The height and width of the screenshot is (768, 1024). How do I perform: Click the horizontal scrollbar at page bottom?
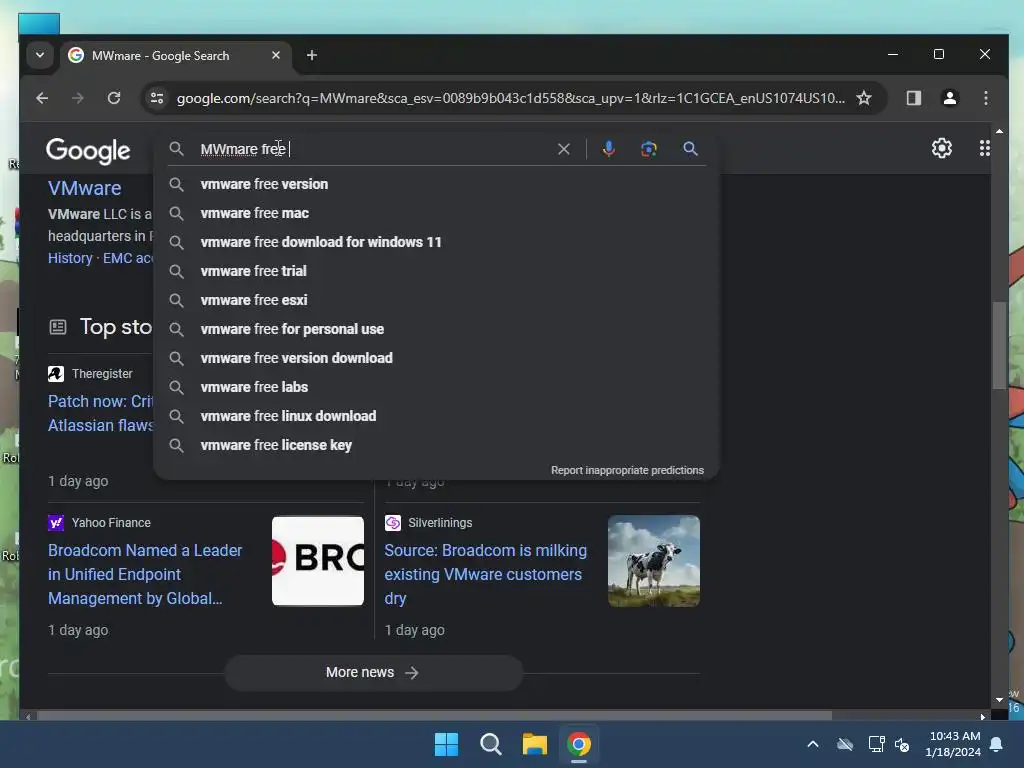434,716
